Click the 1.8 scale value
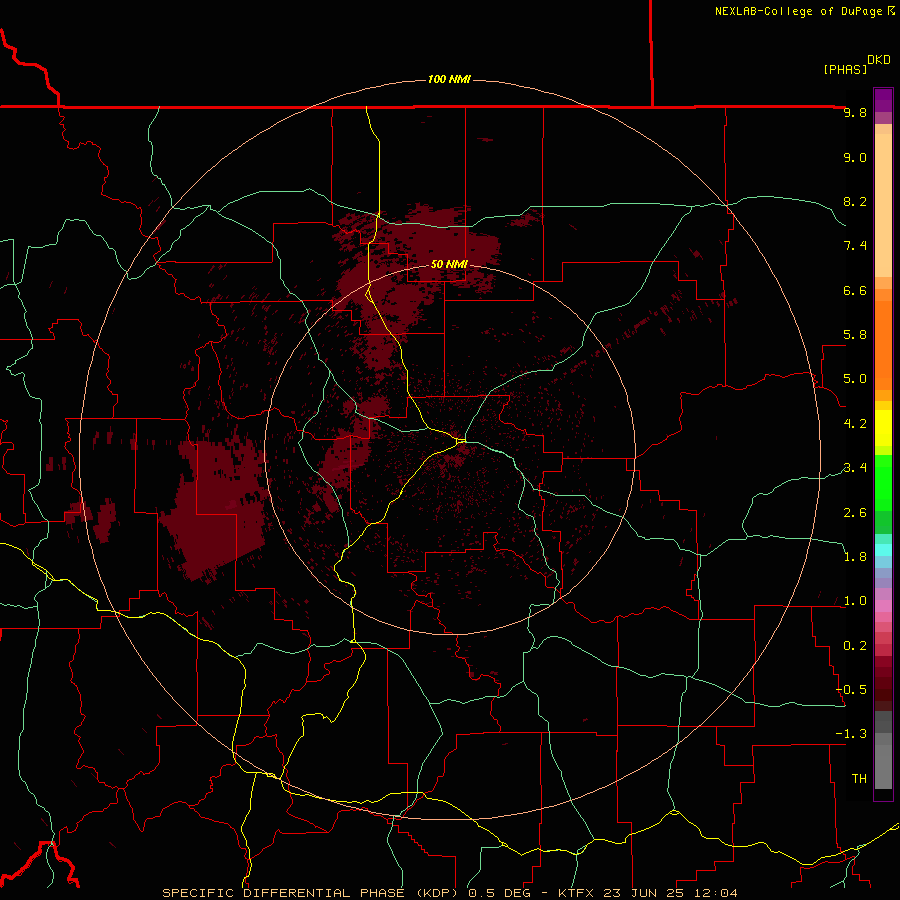Viewport: 900px width, 900px height. (x=855, y=557)
